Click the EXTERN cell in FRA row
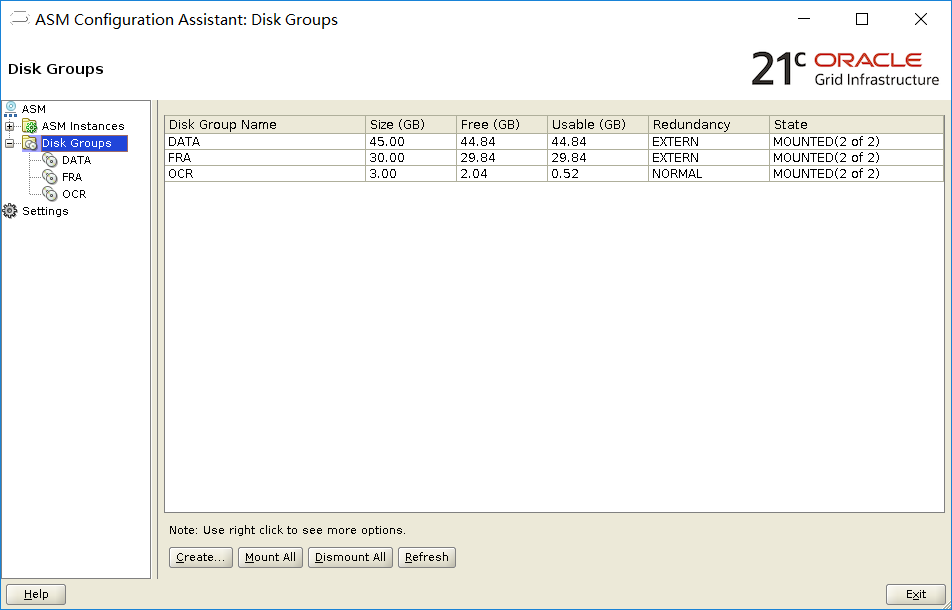The width and height of the screenshot is (952, 610). click(x=709, y=158)
